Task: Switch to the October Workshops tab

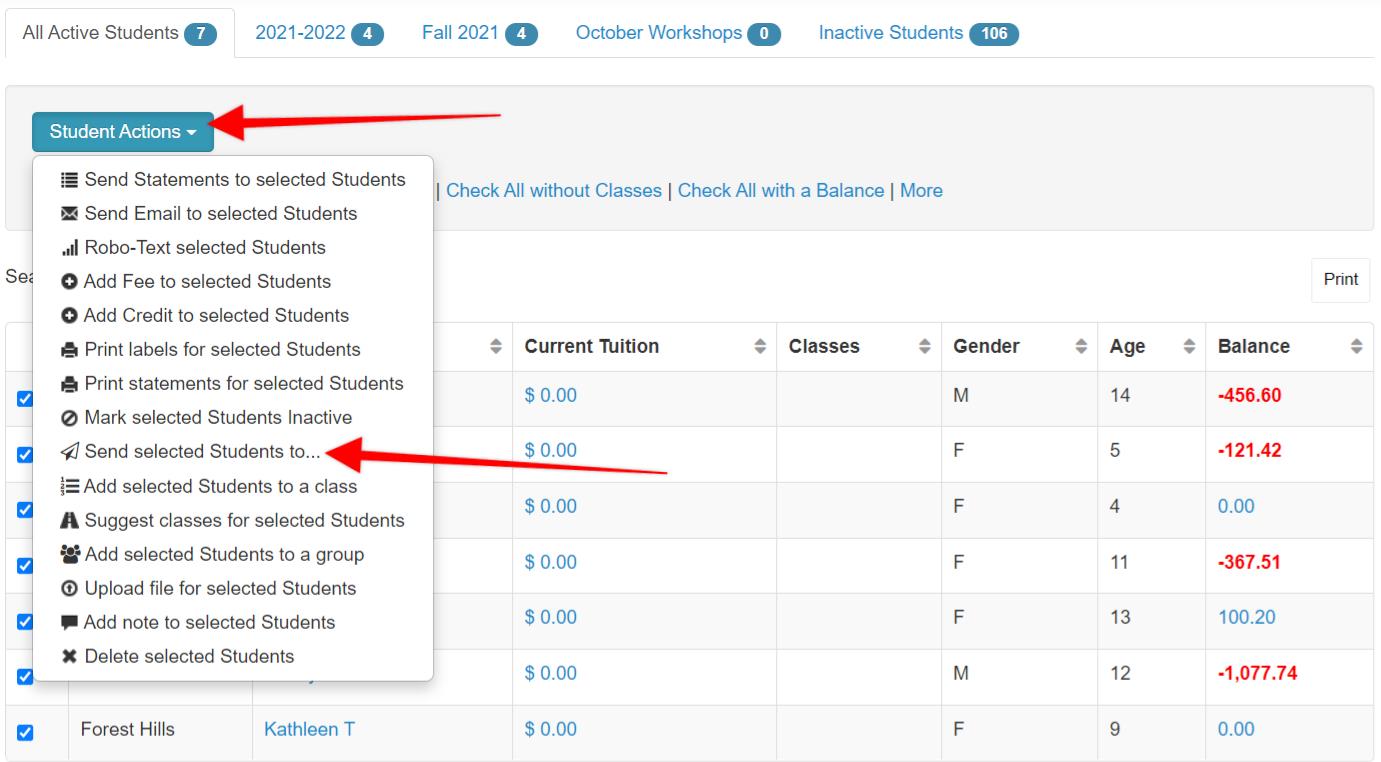Action: (x=677, y=33)
